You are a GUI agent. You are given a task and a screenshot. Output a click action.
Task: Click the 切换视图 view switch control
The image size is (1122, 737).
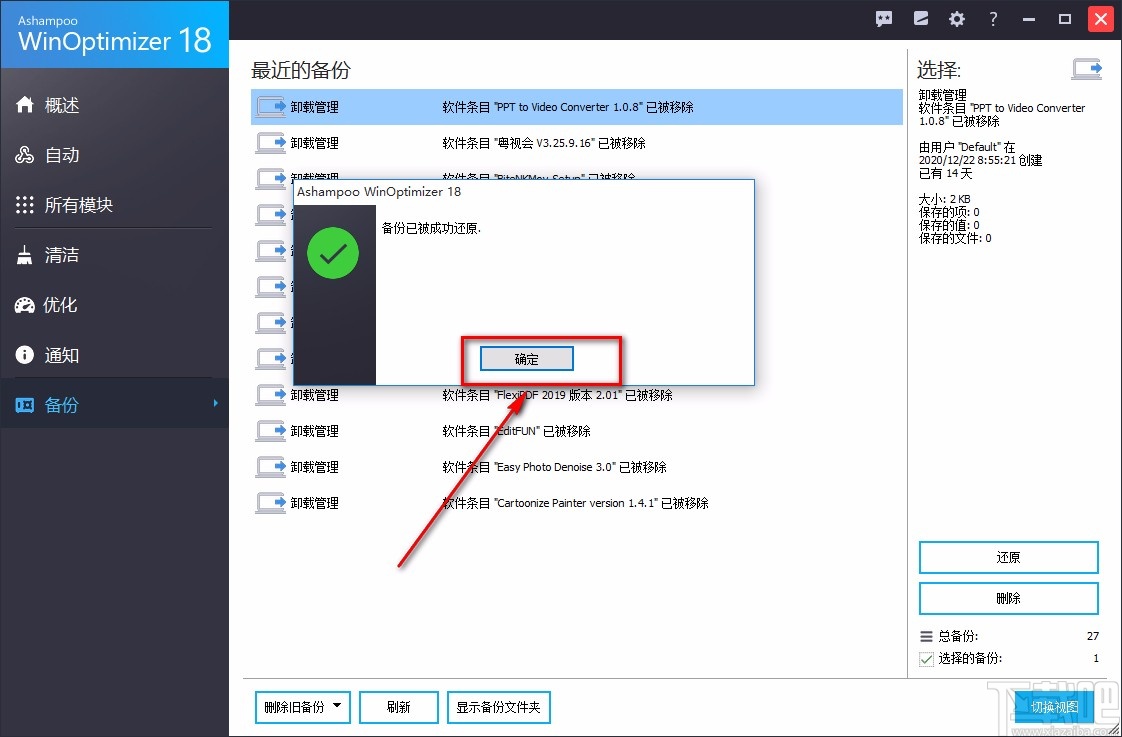[1056, 707]
